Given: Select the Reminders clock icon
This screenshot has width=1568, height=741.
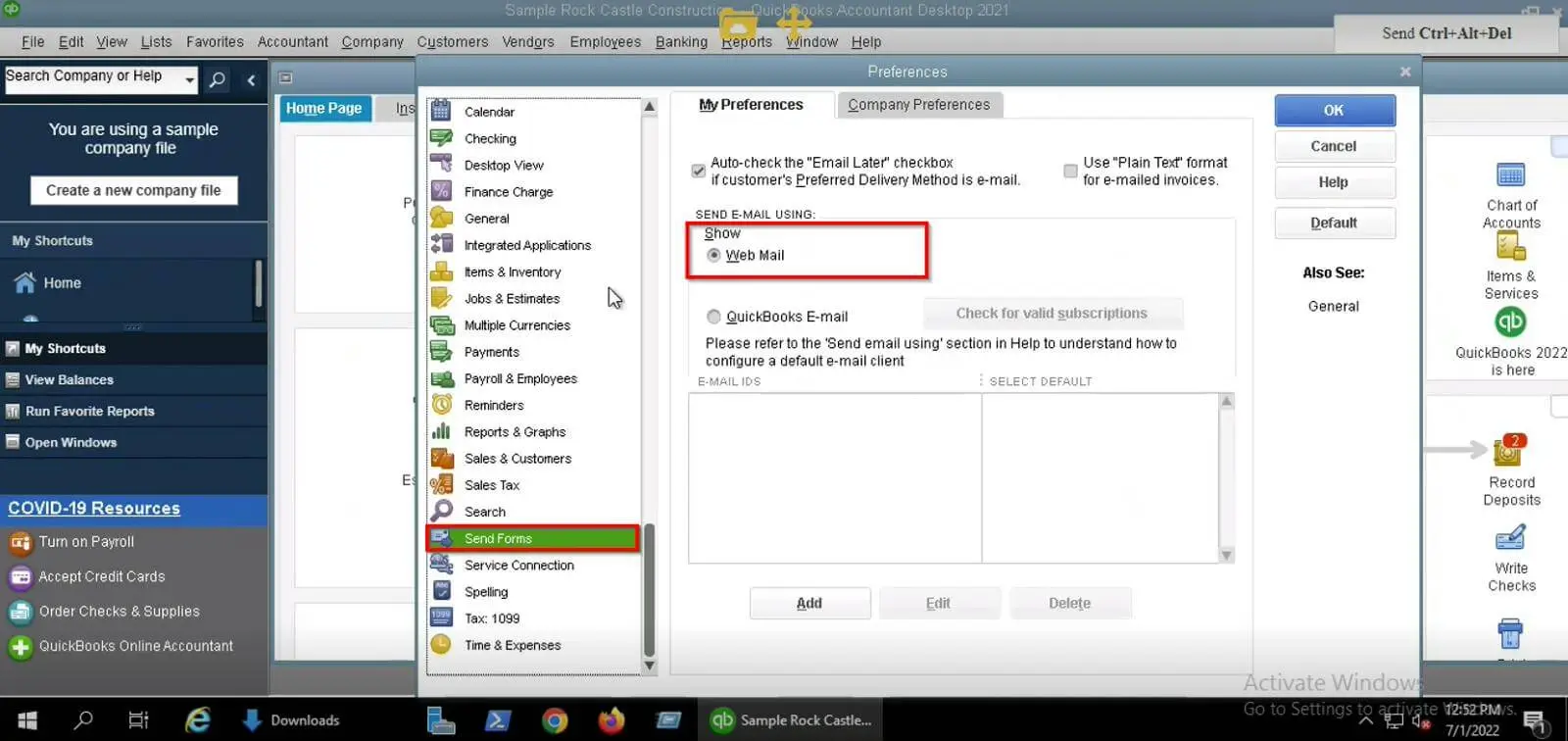Looking at the screenshot, I should pos(442,406).
